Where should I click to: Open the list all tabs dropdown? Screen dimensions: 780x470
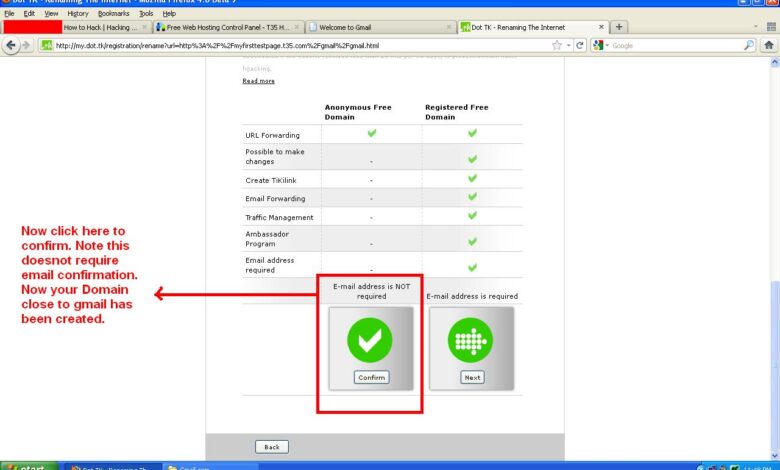[x=755, y=27]
